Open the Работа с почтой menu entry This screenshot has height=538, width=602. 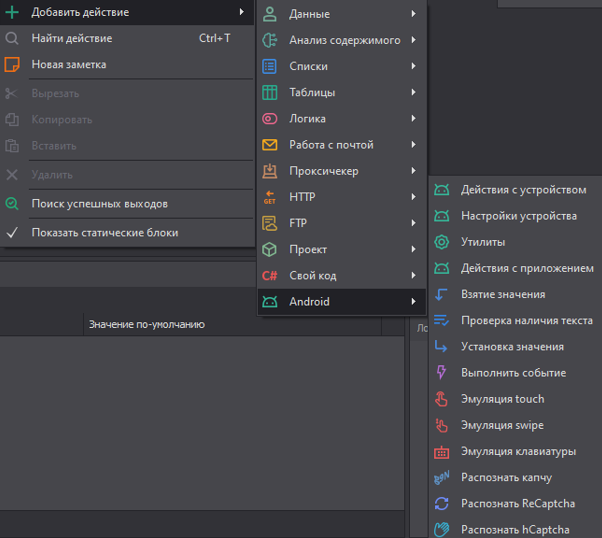342,145
